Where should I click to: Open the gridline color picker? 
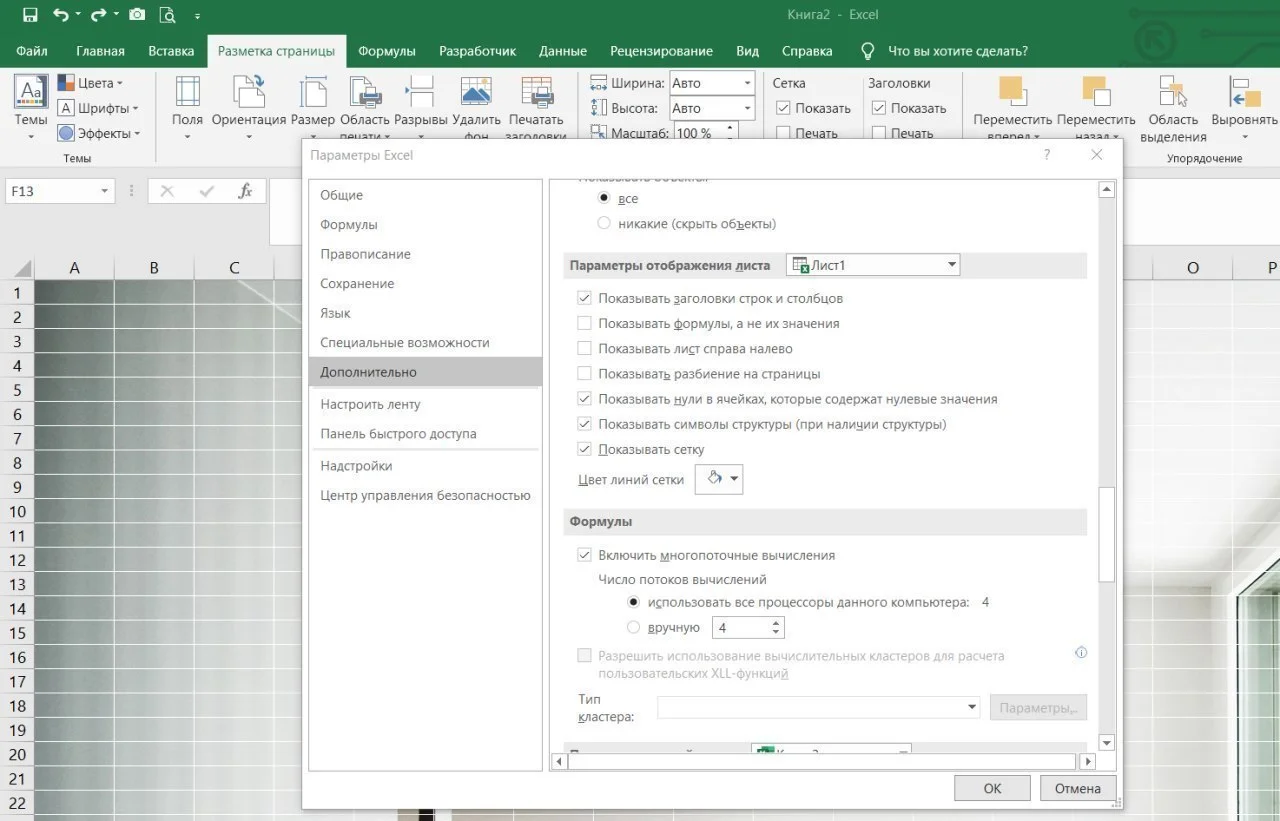719,479
